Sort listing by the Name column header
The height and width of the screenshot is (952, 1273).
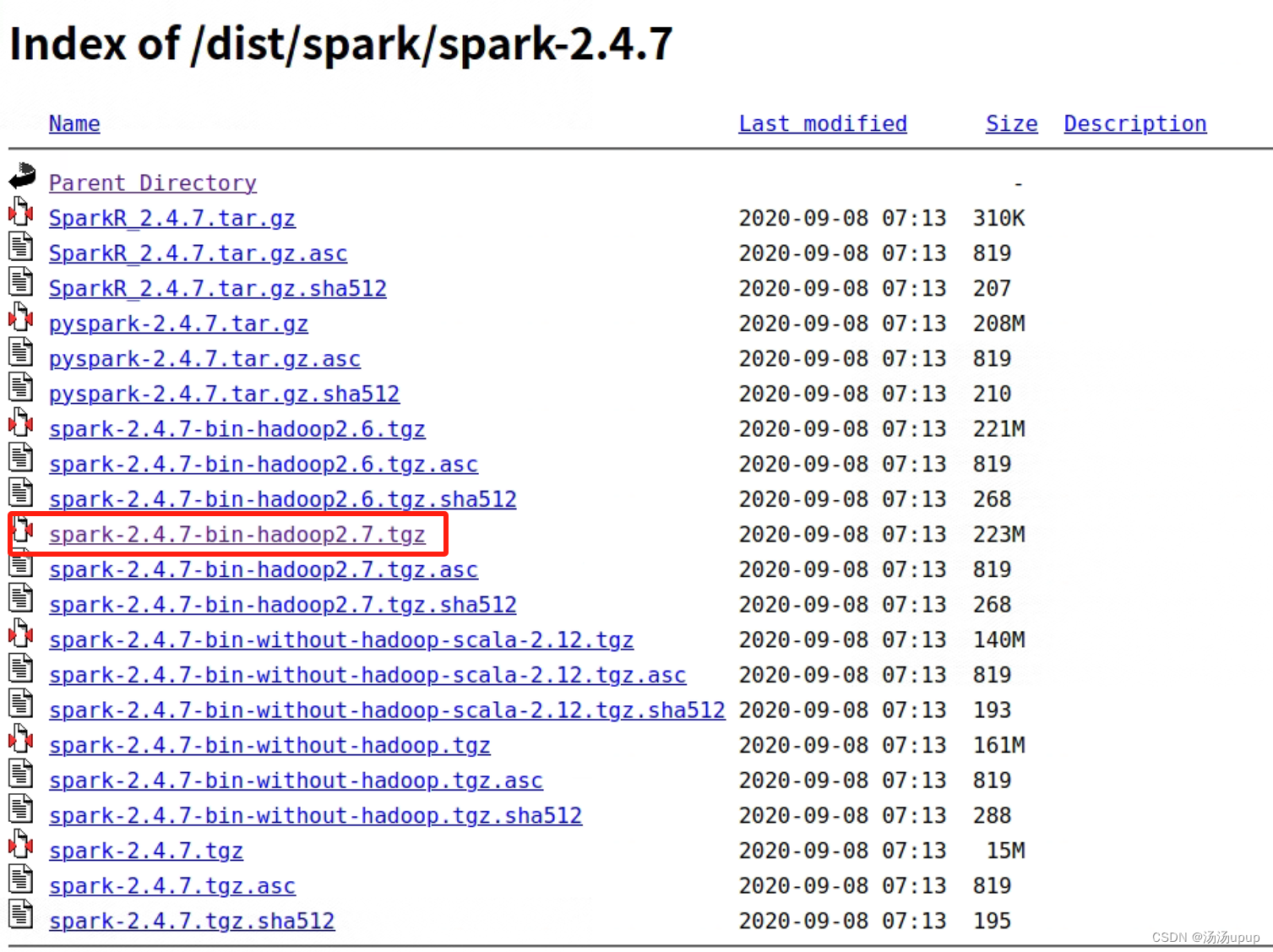coord(74,123)
